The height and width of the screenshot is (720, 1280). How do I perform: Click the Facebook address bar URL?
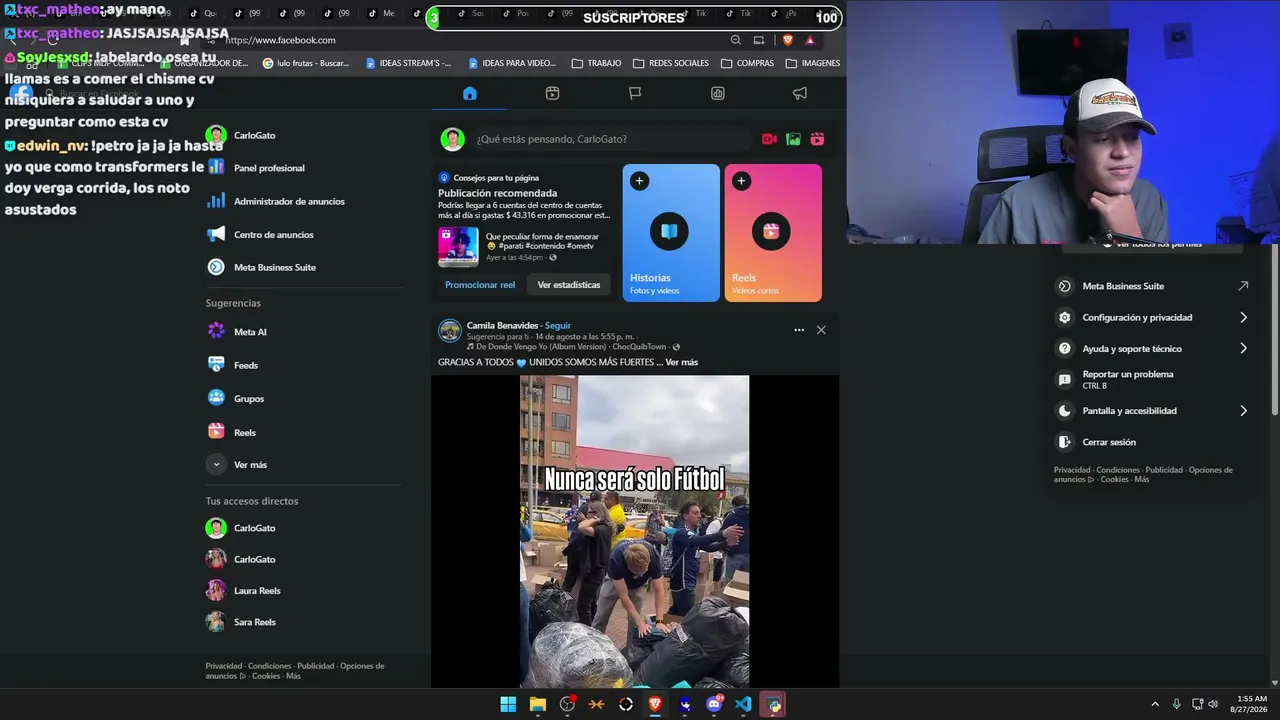click(x=280, y=40)
